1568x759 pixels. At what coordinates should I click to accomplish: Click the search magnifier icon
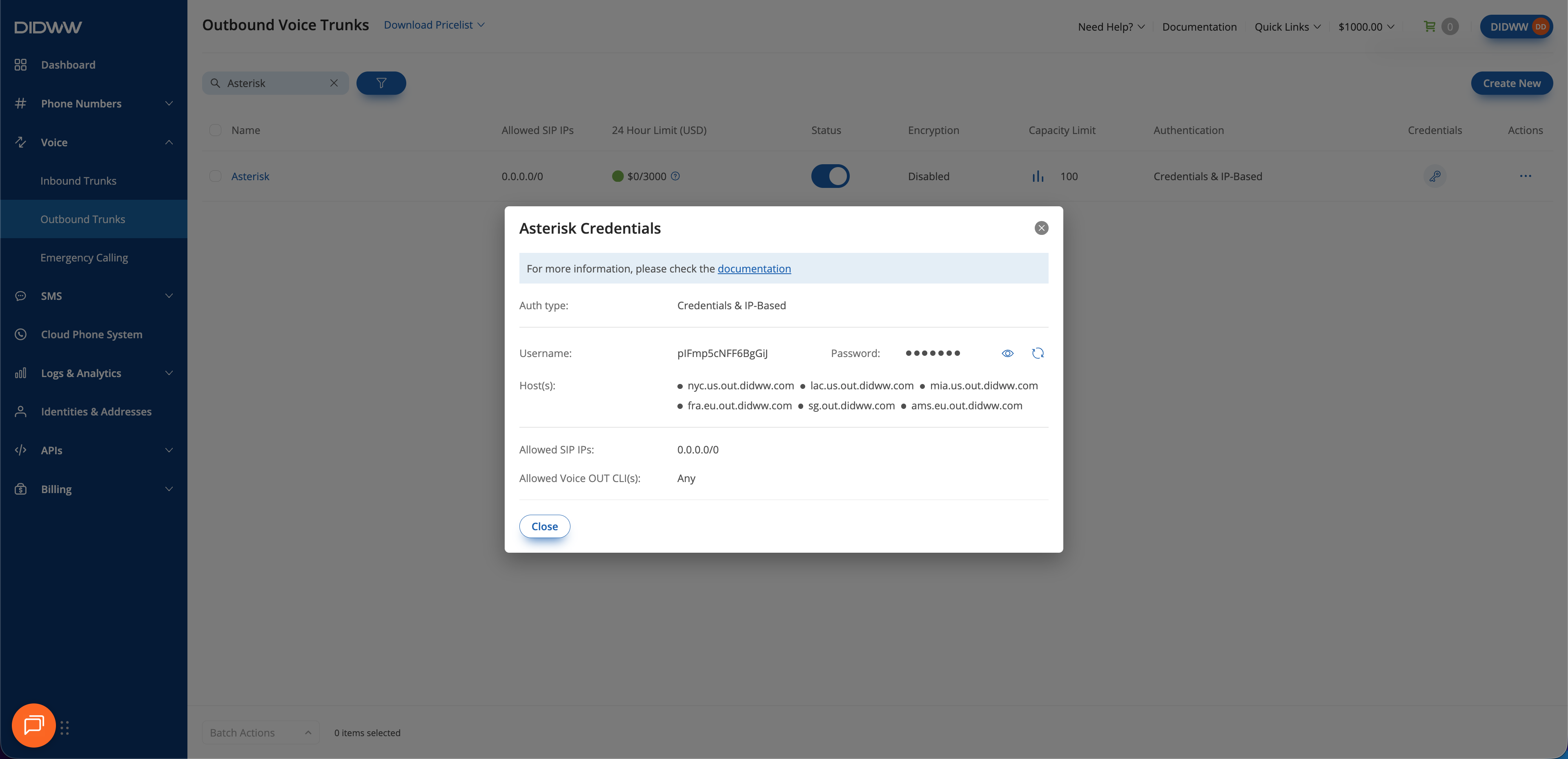pyautogui.click(x=215, y=83)
